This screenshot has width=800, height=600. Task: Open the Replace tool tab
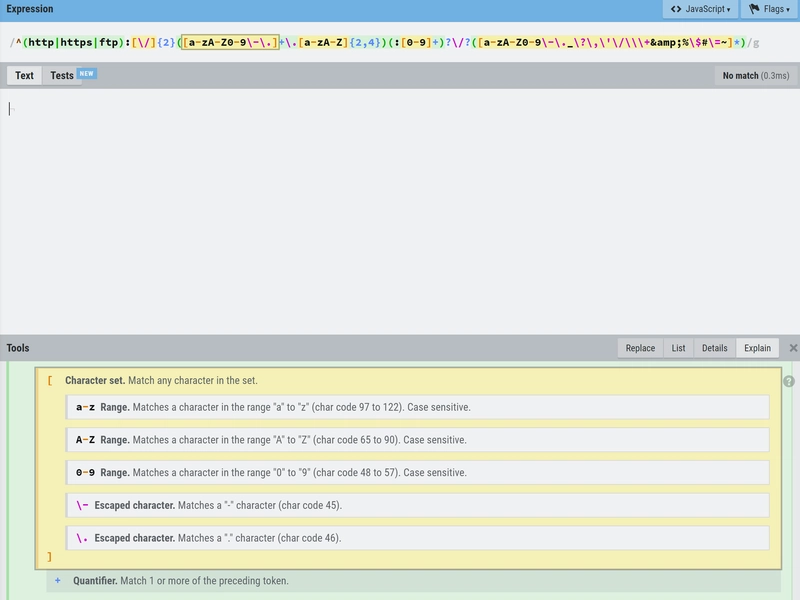(640, 348)
